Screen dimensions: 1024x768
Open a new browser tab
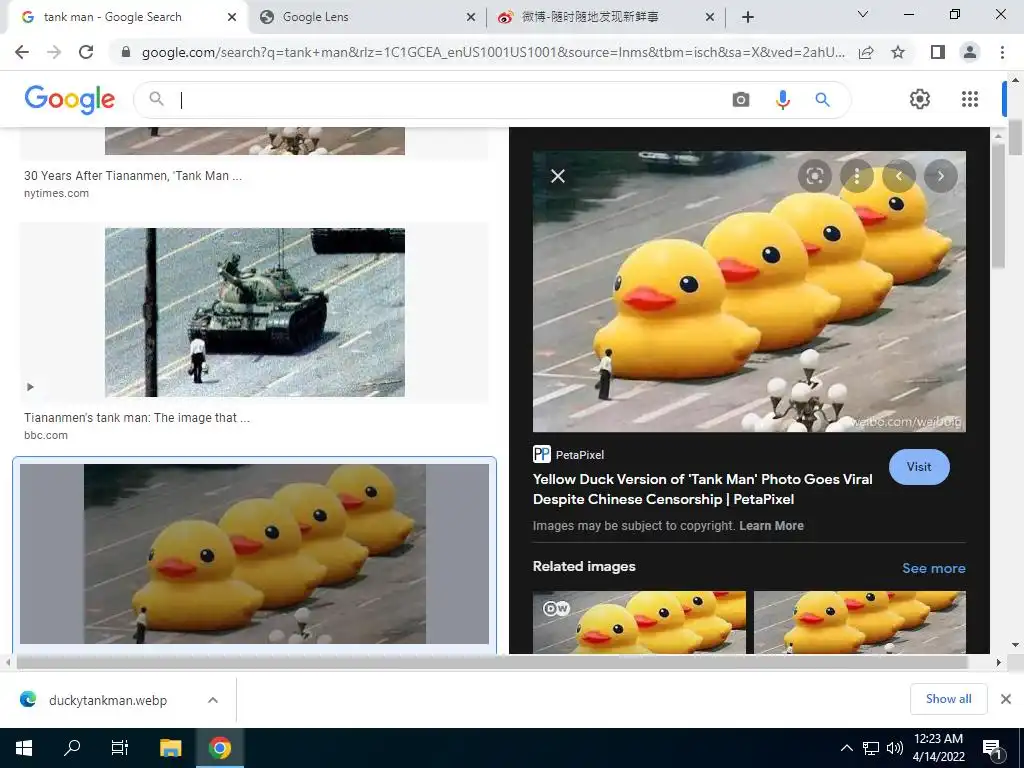coord(748,17)
